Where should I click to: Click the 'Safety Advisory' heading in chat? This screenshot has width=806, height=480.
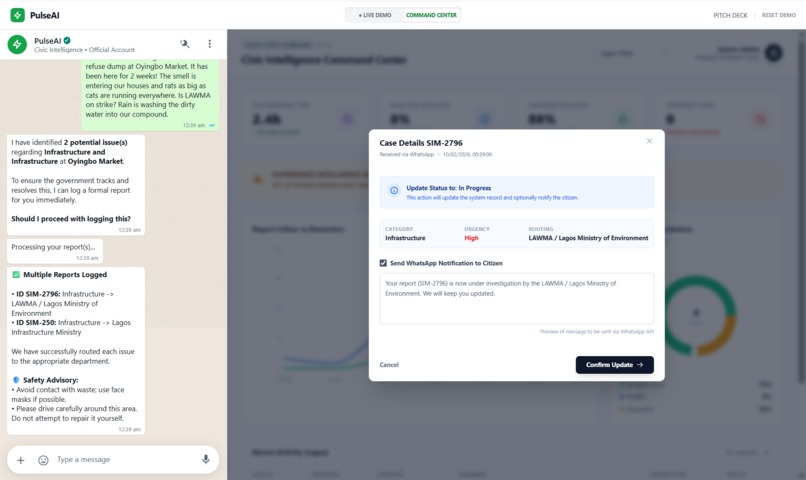click(x=50, y=380)
